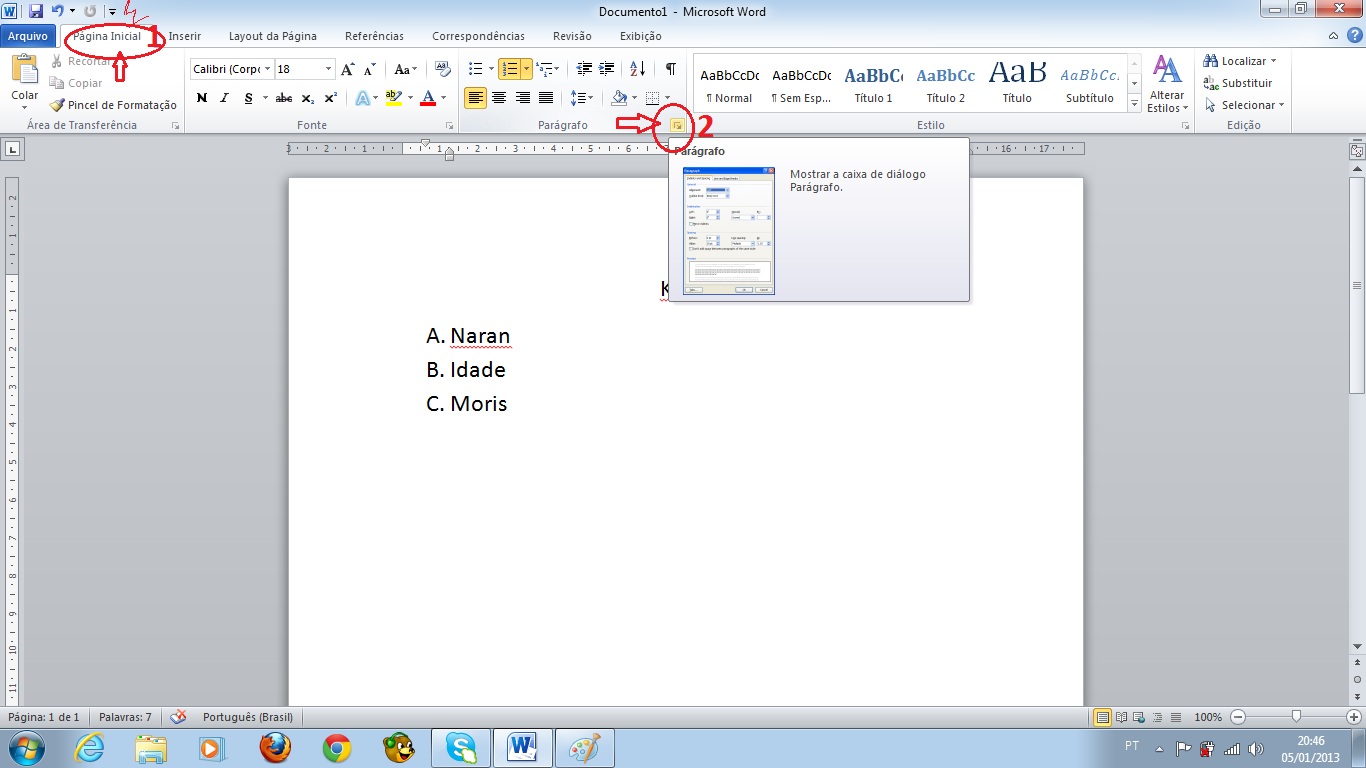Apply the Subtítulo style
Image resolution: width=1366 pixels, height=768 pixels.
[x=1089, y=84]
